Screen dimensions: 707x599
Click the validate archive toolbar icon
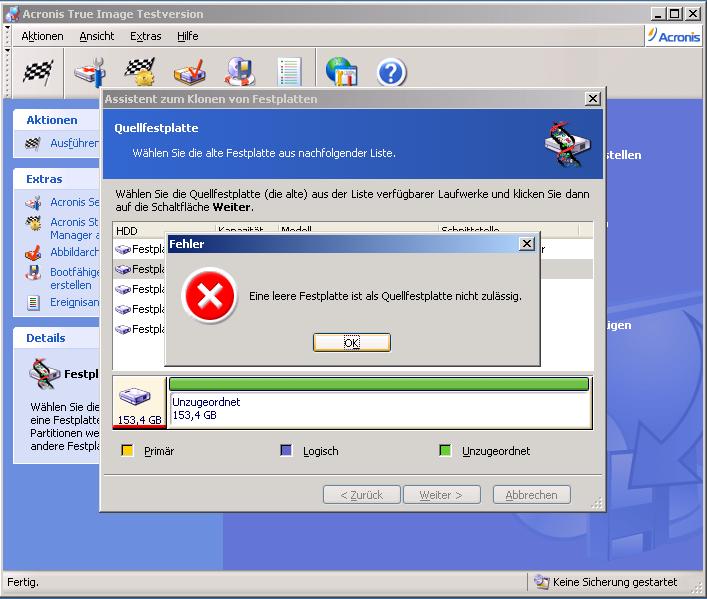point(190,72)
